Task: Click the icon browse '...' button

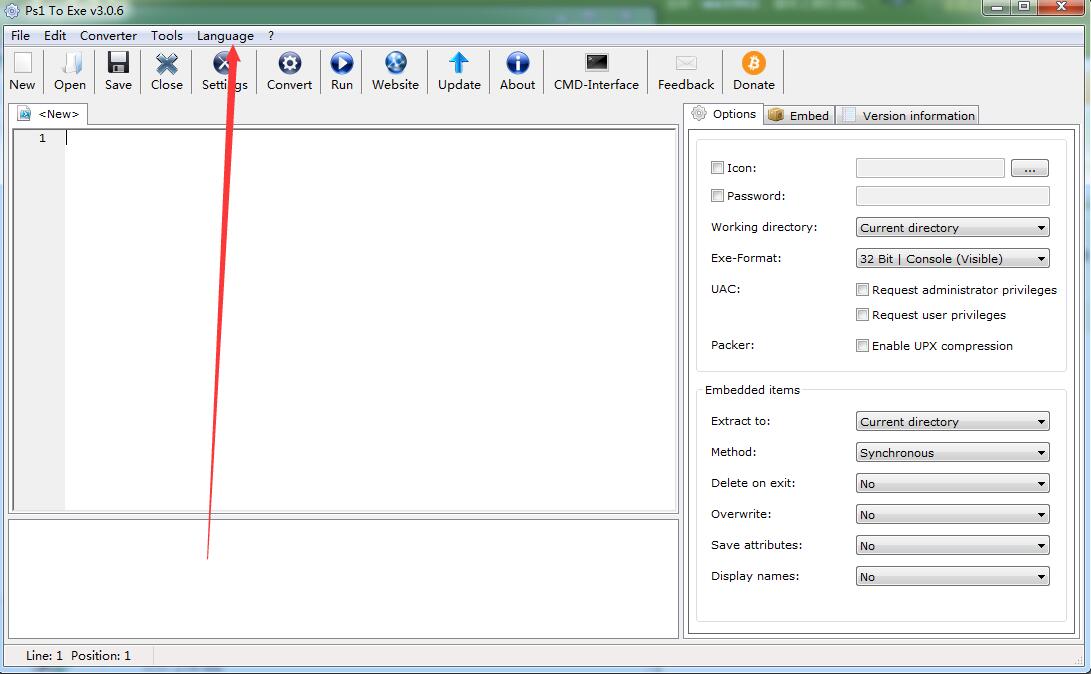Action: (x=1029, y=169)
